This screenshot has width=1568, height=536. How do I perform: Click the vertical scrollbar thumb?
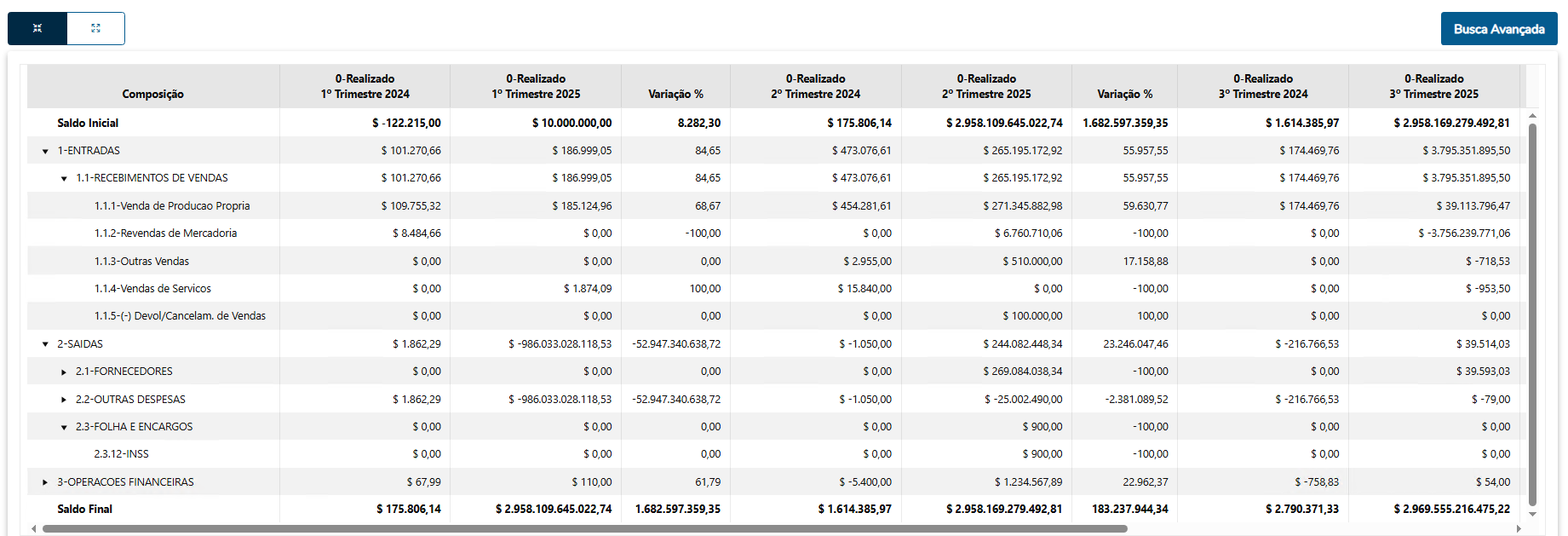(1532, 315)
